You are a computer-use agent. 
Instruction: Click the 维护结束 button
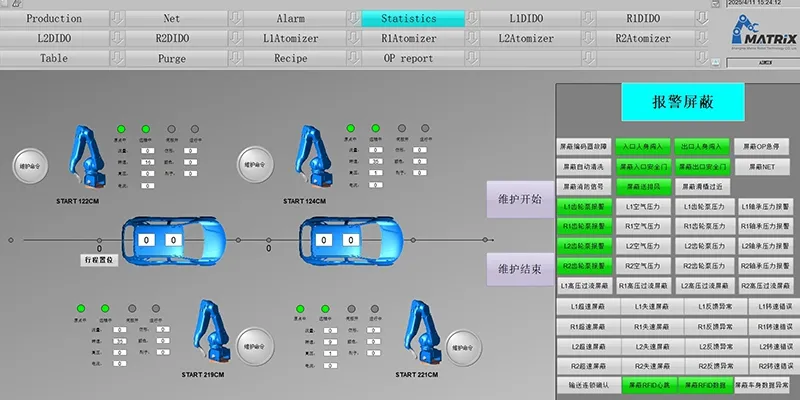pos(520,269)
